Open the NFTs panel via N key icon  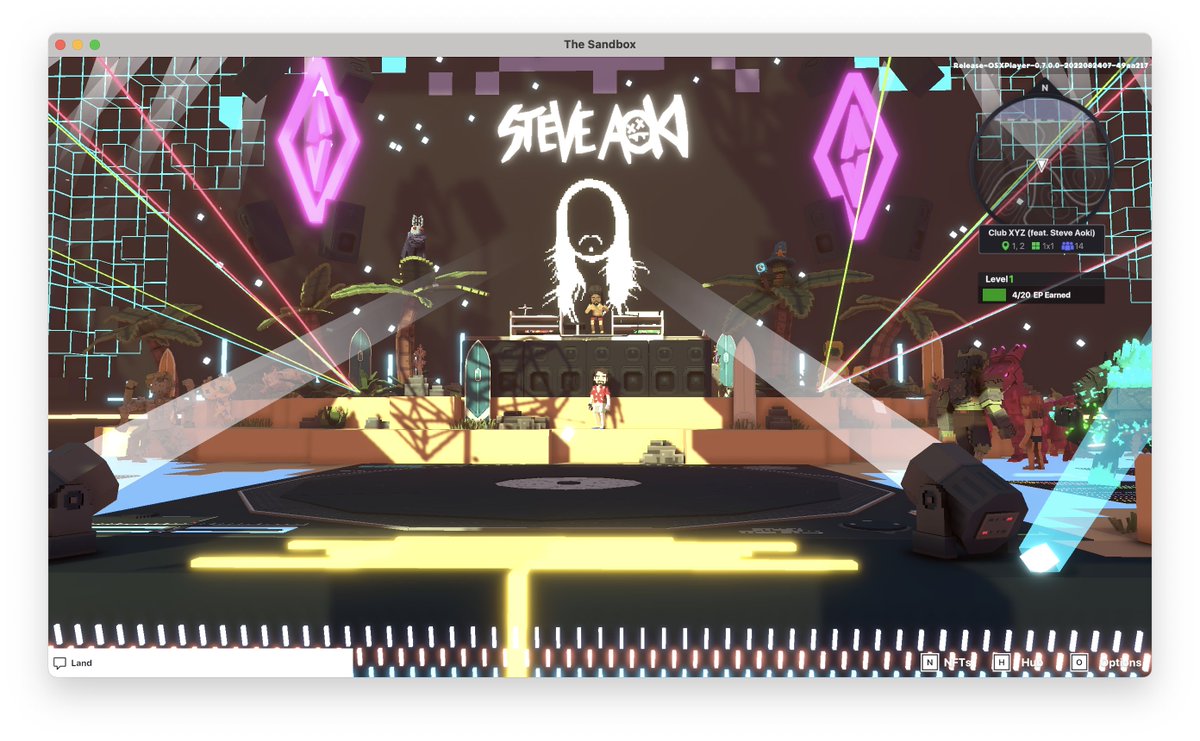930,662
